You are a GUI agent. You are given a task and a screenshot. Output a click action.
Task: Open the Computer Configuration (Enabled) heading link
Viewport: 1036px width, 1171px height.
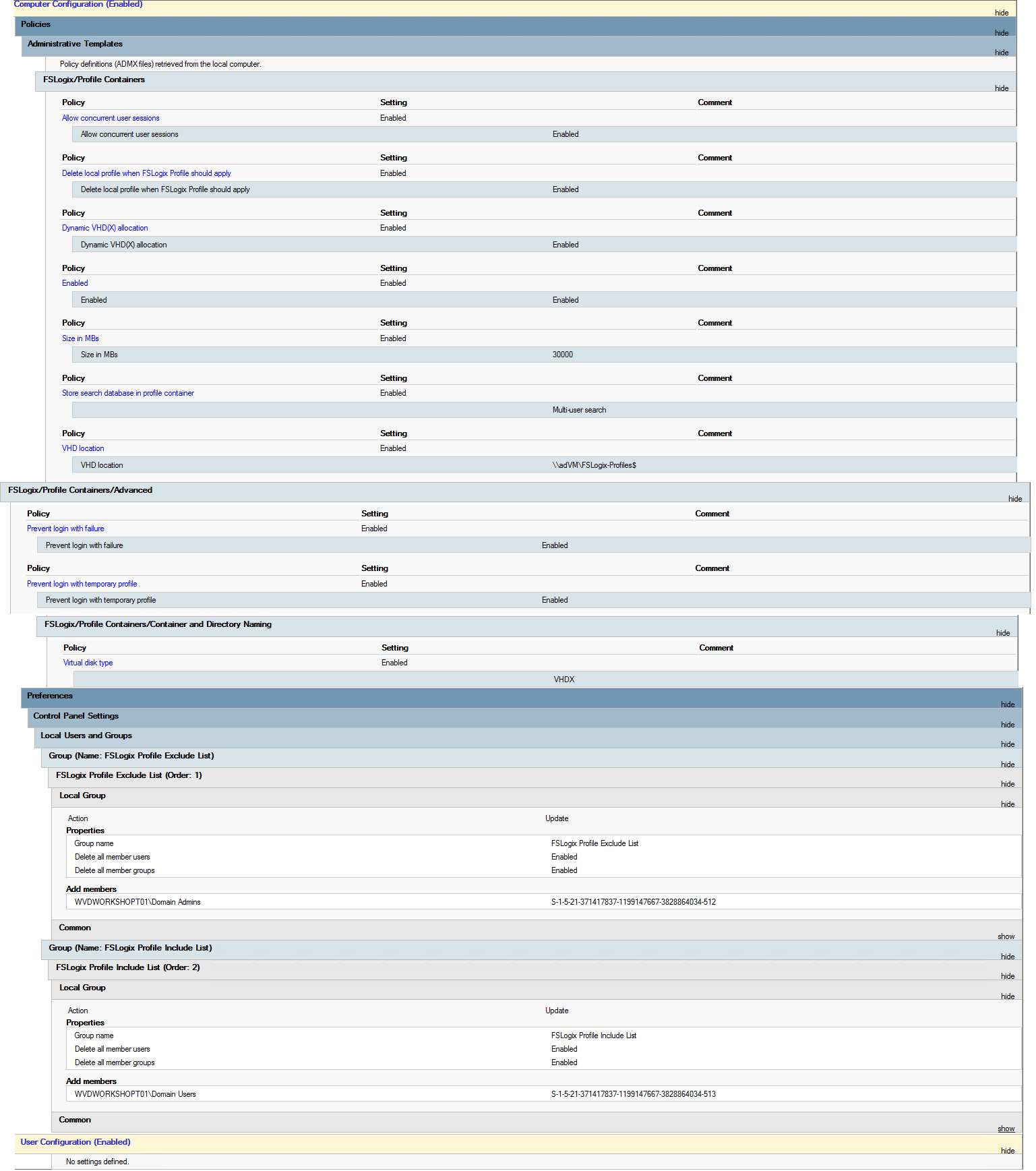point(78,4)
